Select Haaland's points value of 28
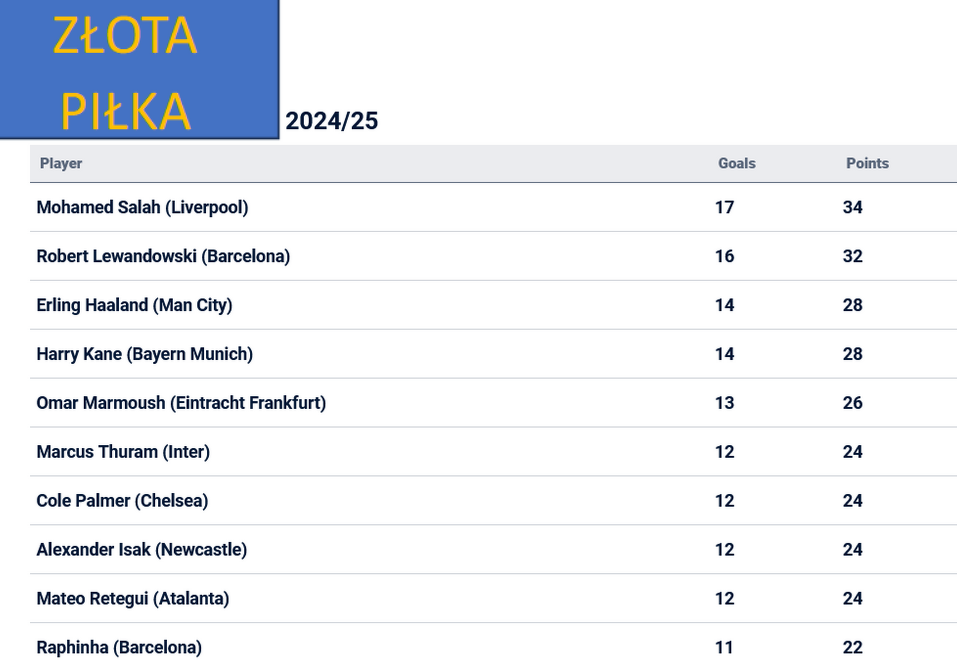The height and width of the screenshot is (666, 957). coord(852,305)
